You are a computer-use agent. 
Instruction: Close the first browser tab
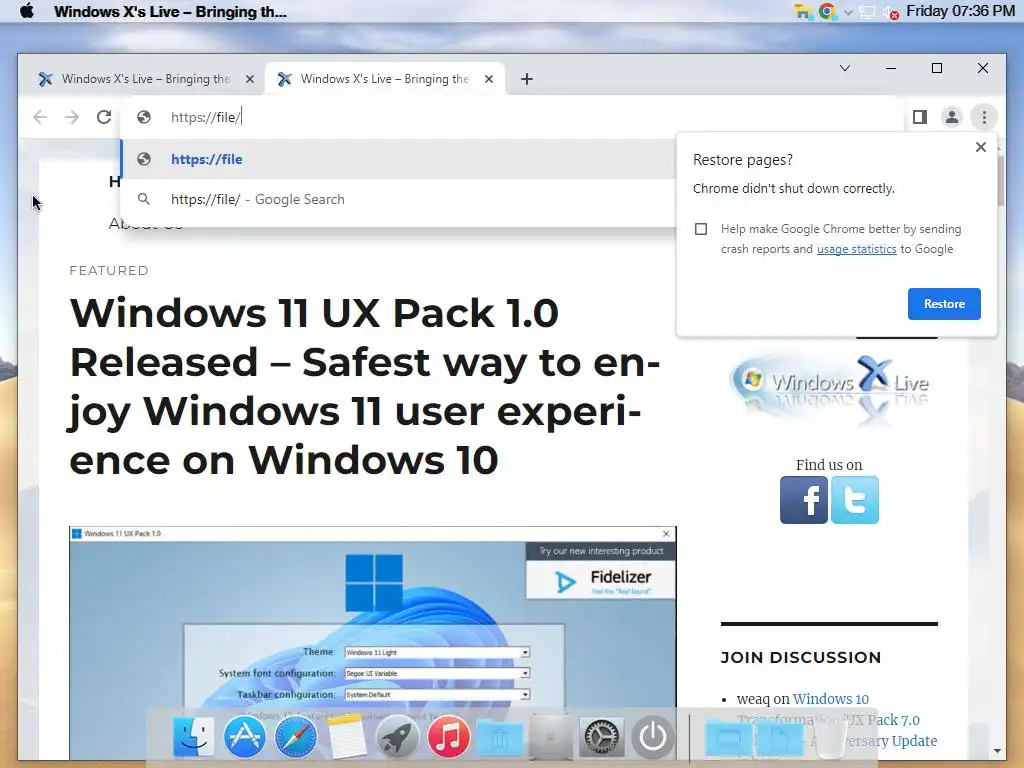click(249, 79)
